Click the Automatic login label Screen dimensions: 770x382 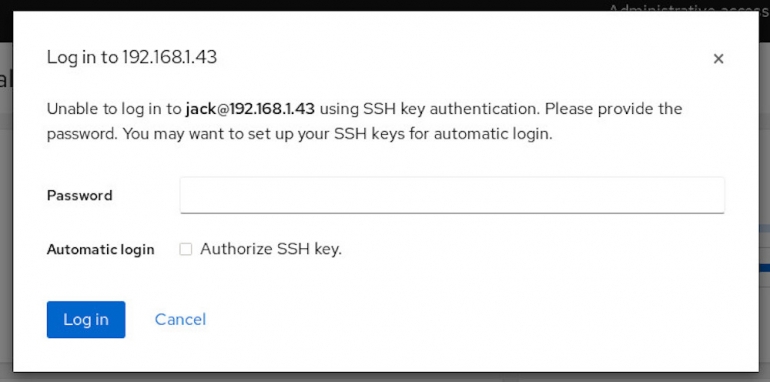click(x=101, y=249)
